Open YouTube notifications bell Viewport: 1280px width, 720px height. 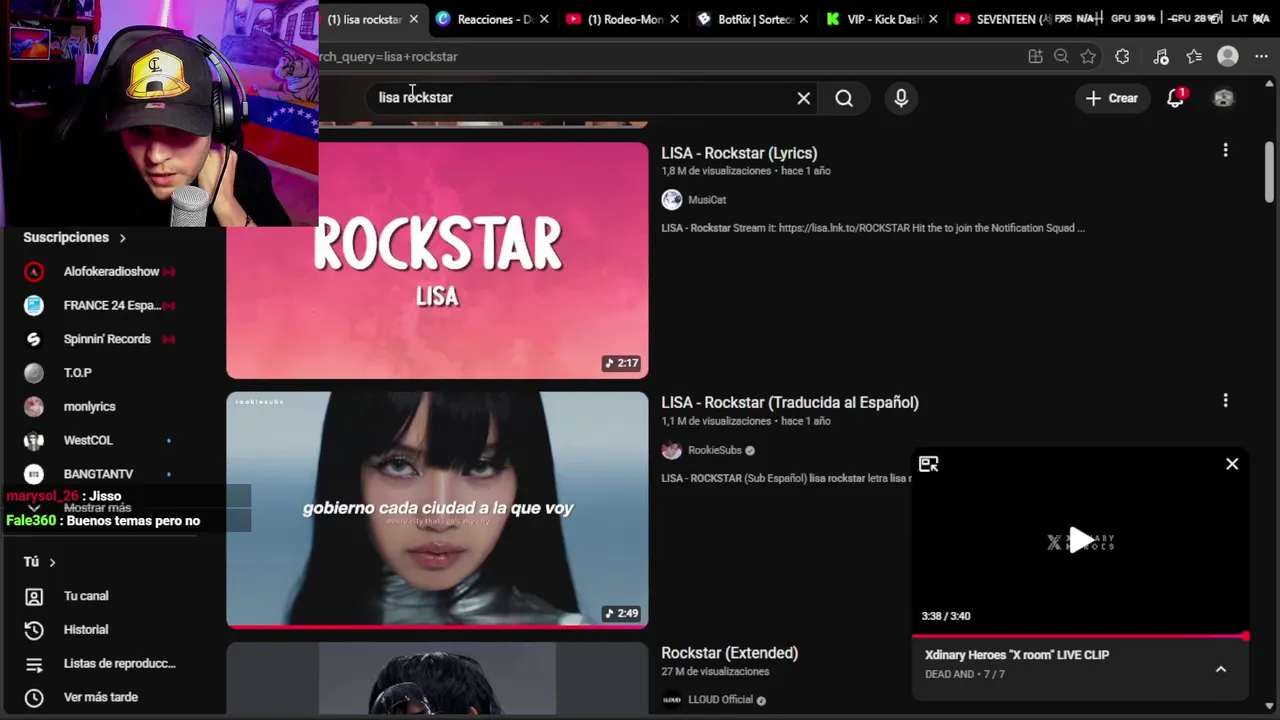pos(1176,98)
